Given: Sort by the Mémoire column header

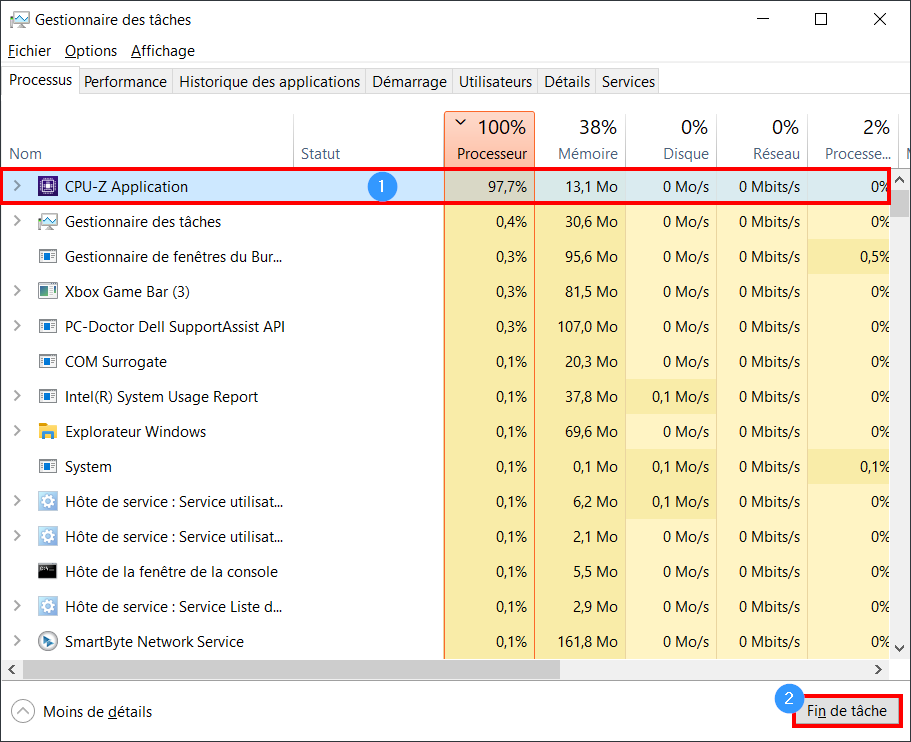Looking at the screenshot, I should click(580, 139).
